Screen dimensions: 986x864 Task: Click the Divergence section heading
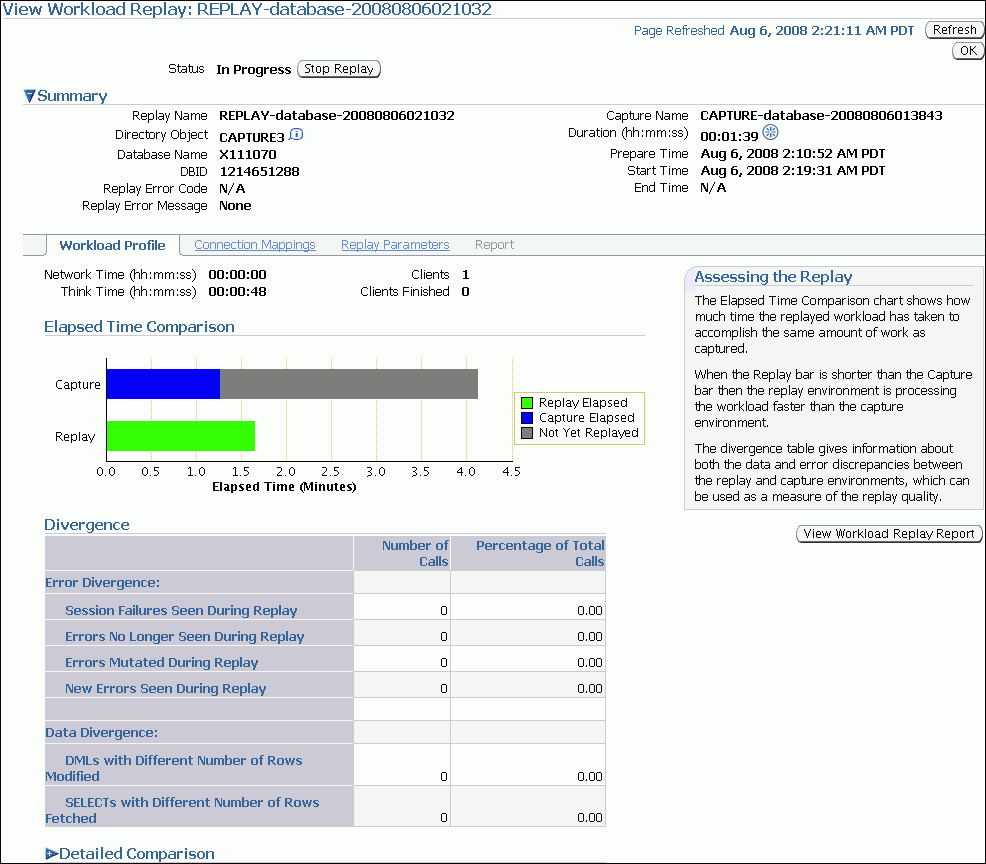coord(87,525)
